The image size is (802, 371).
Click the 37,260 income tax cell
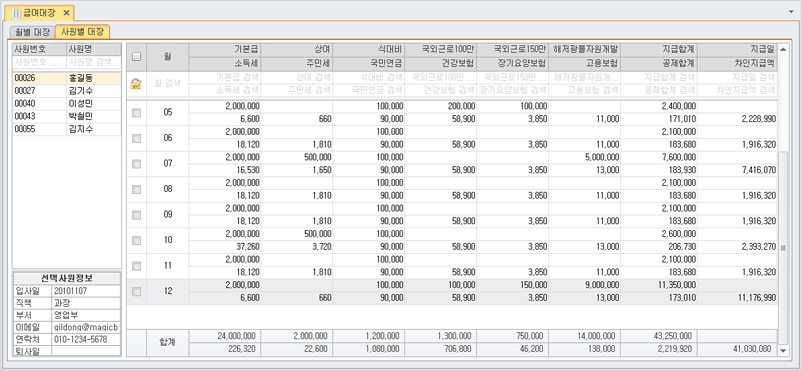[225, 247]
